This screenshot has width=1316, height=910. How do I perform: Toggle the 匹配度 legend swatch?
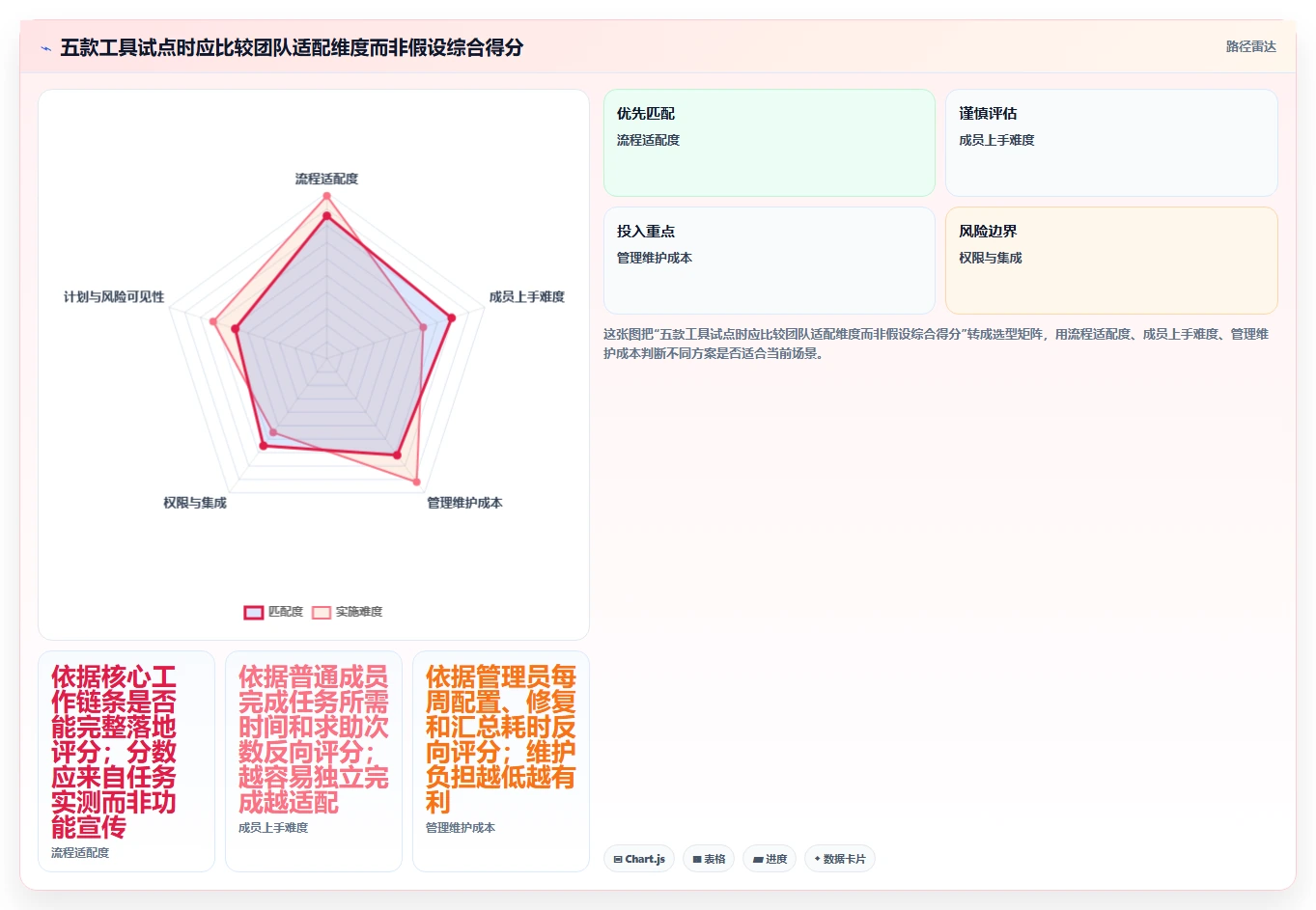[254, 612]
